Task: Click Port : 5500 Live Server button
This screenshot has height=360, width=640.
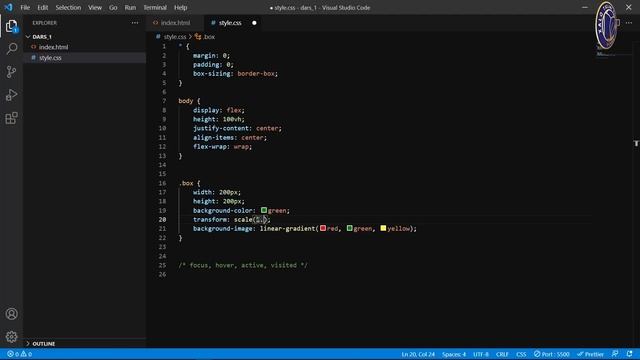Action: tap(551, 354)
